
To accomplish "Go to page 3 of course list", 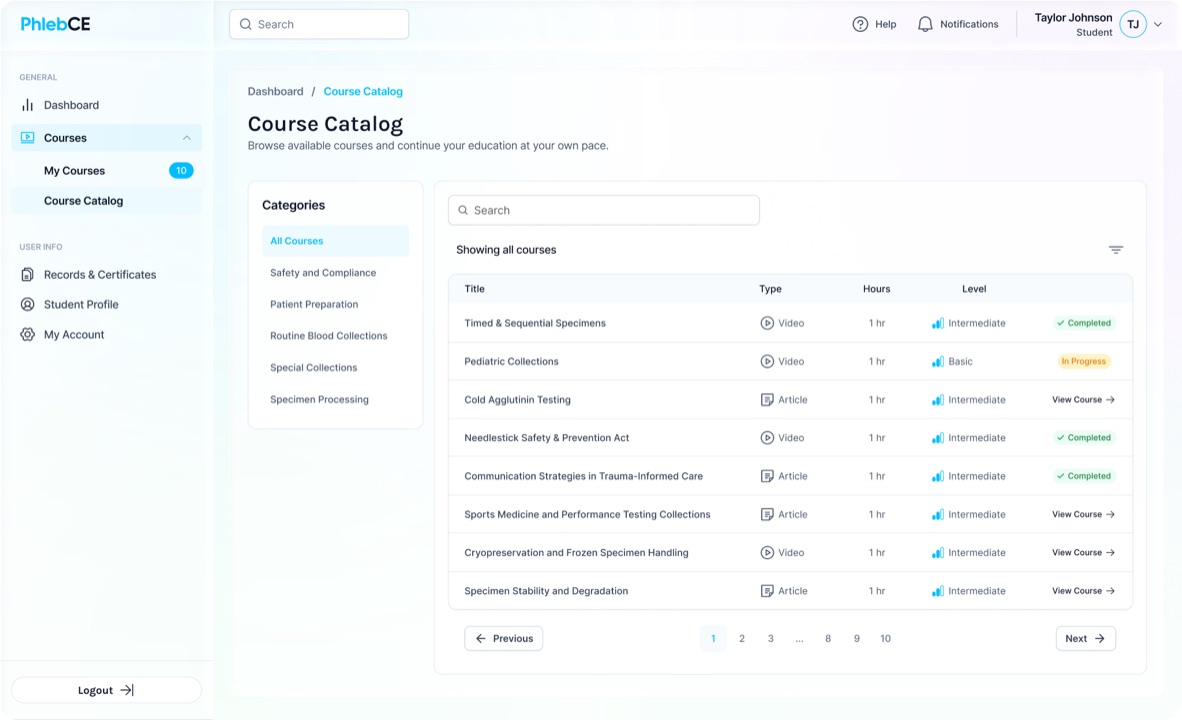I will pos(770,639).
